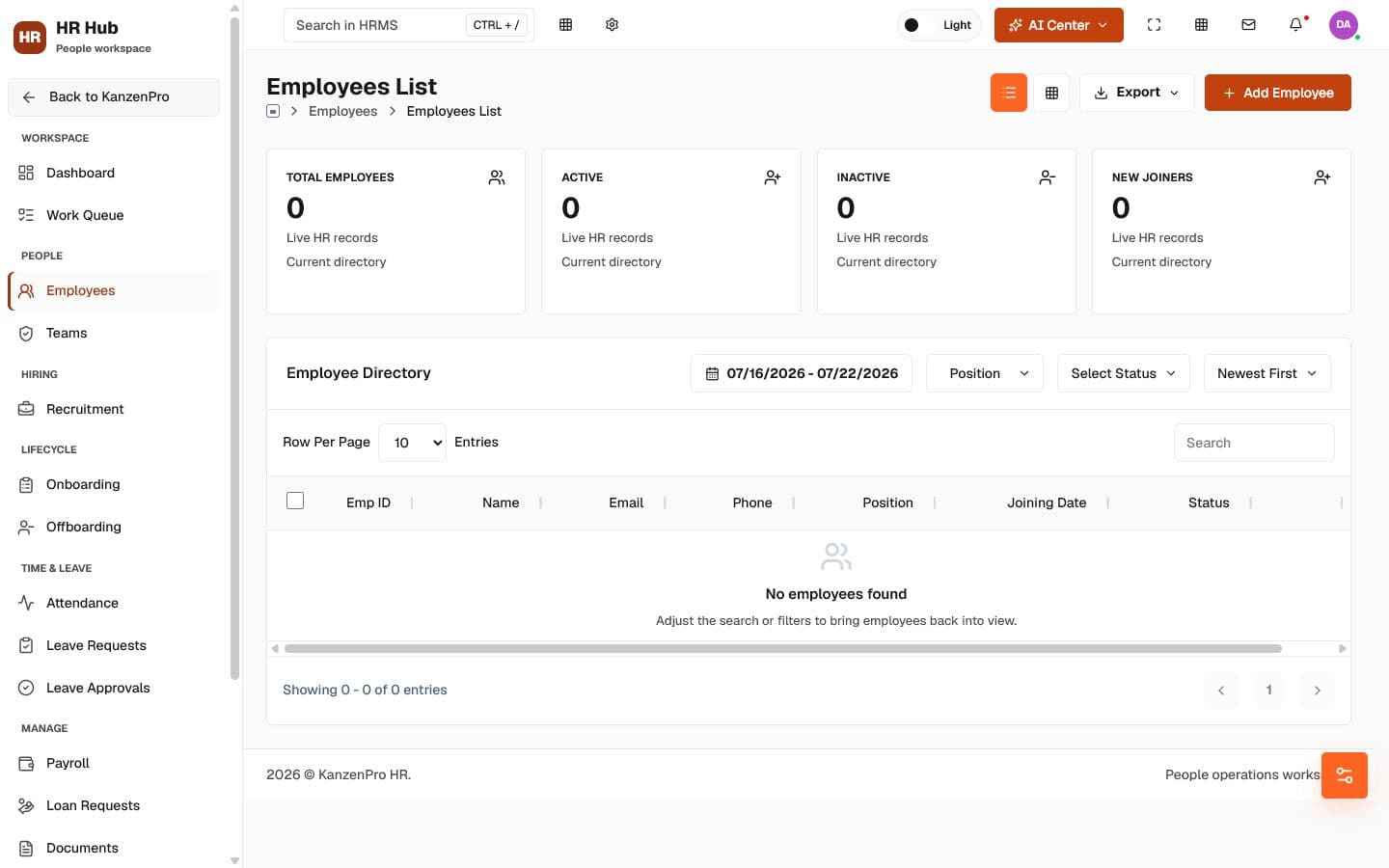Image resolution: width=1389 pixels, height=868 pixels.
Task: Click the New Joiners card icon
Action: pos(1322,177)
